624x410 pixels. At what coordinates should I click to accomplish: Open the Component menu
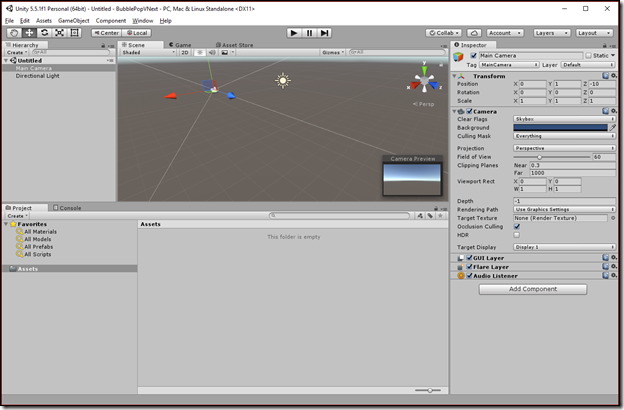click(111, 21)
